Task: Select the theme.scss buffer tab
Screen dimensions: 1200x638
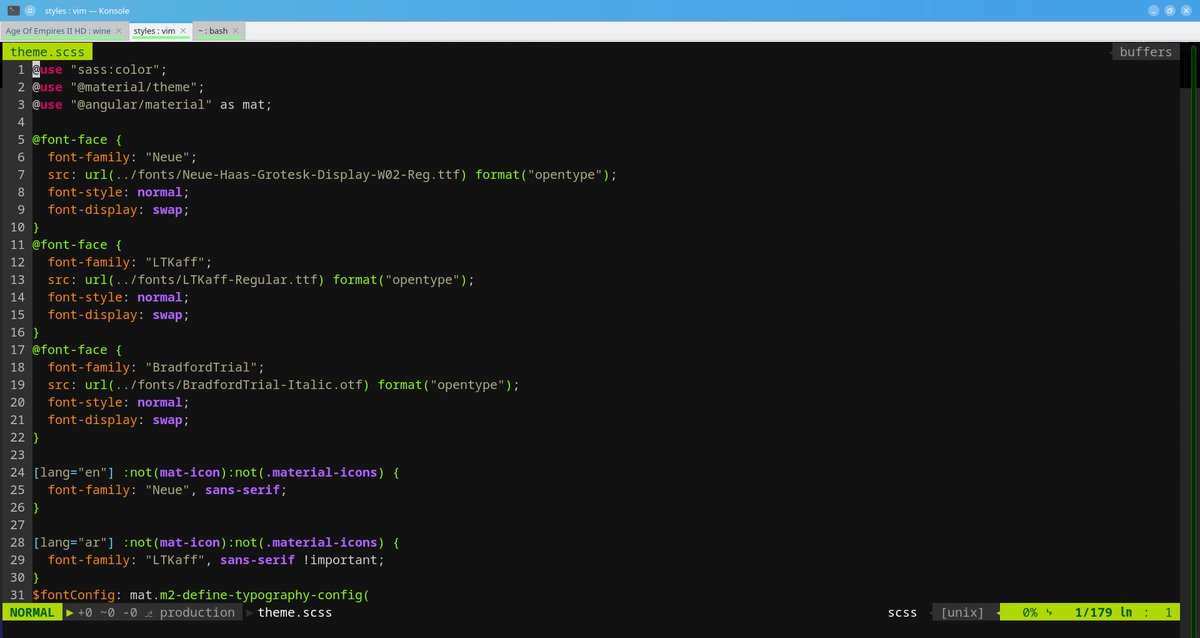Action: click(47, 51)
